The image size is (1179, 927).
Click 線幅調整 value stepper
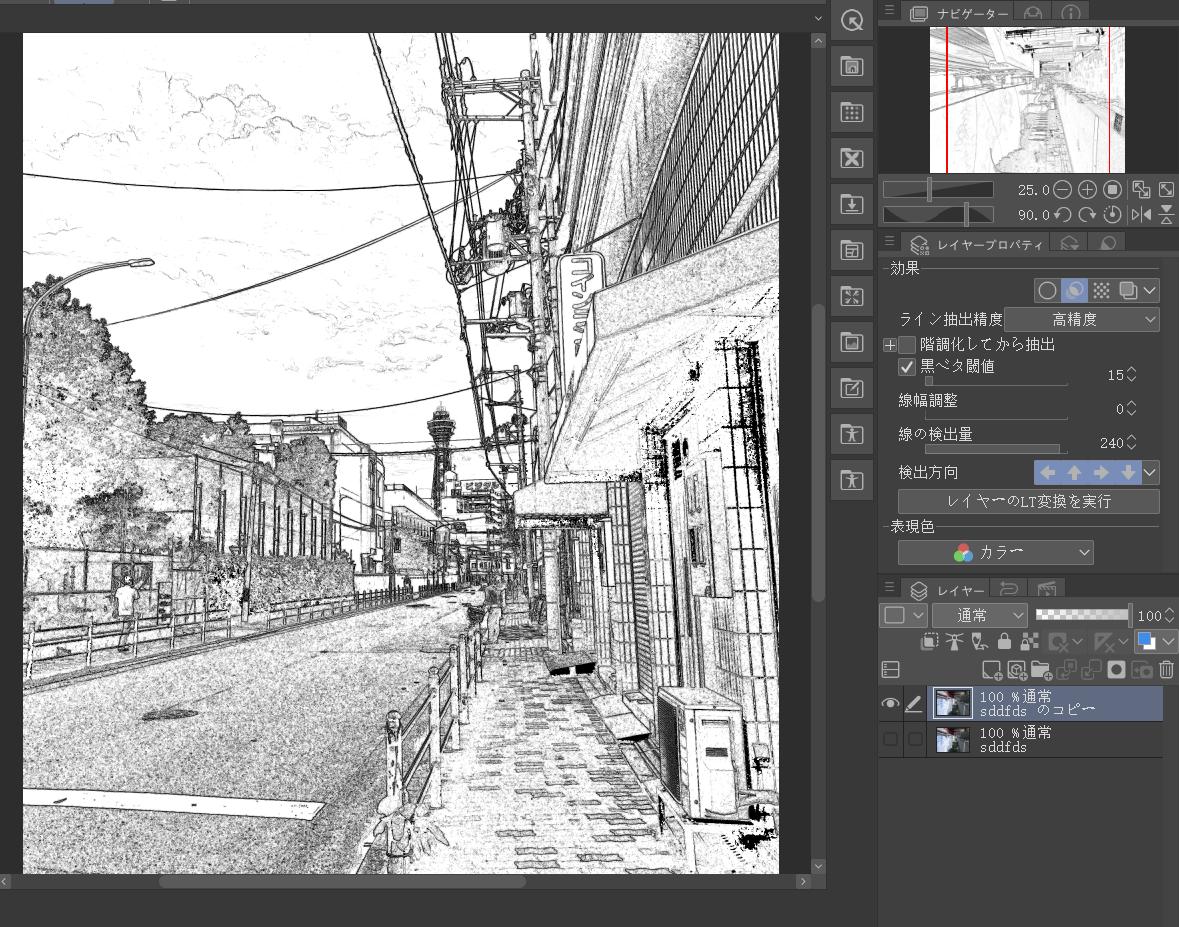pyautogui.click(x=1131, y=408)
